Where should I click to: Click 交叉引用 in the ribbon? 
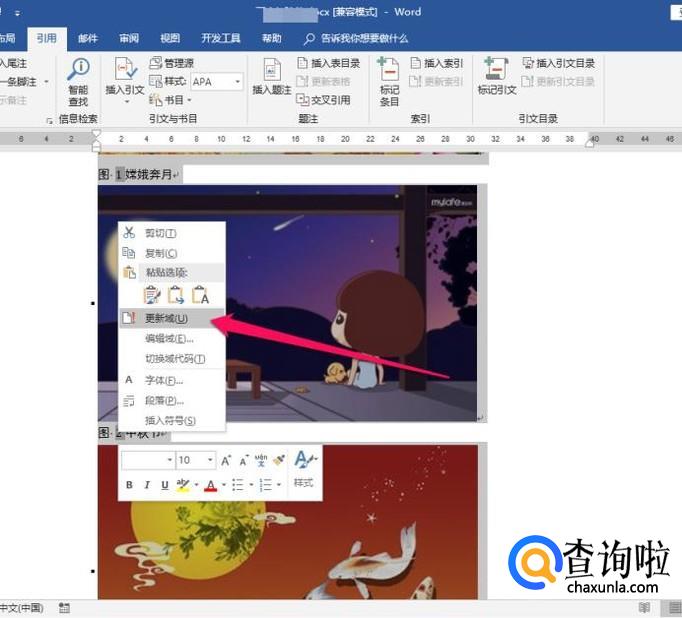coord(324,100)
